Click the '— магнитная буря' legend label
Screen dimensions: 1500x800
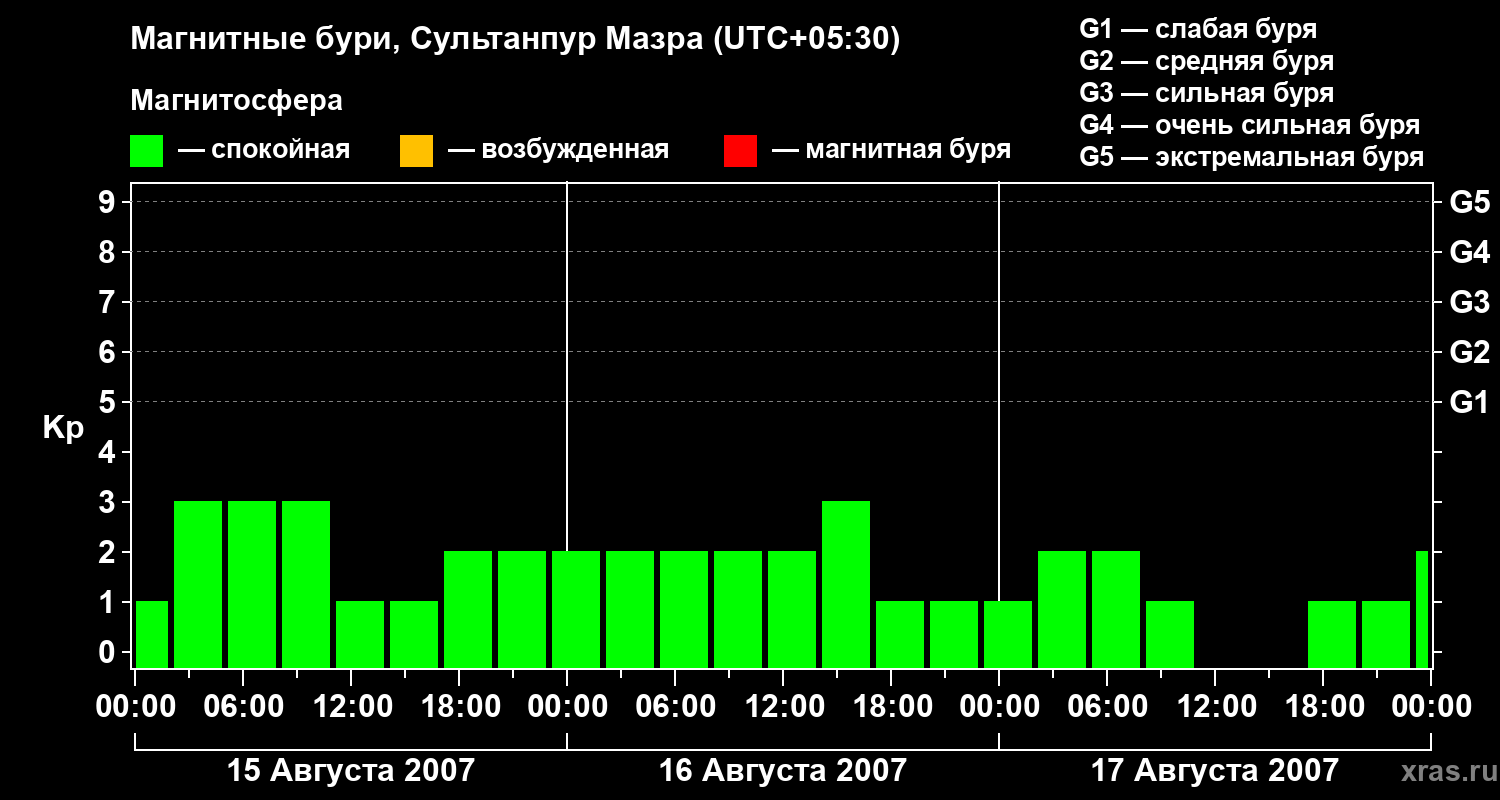click(891, 150)
